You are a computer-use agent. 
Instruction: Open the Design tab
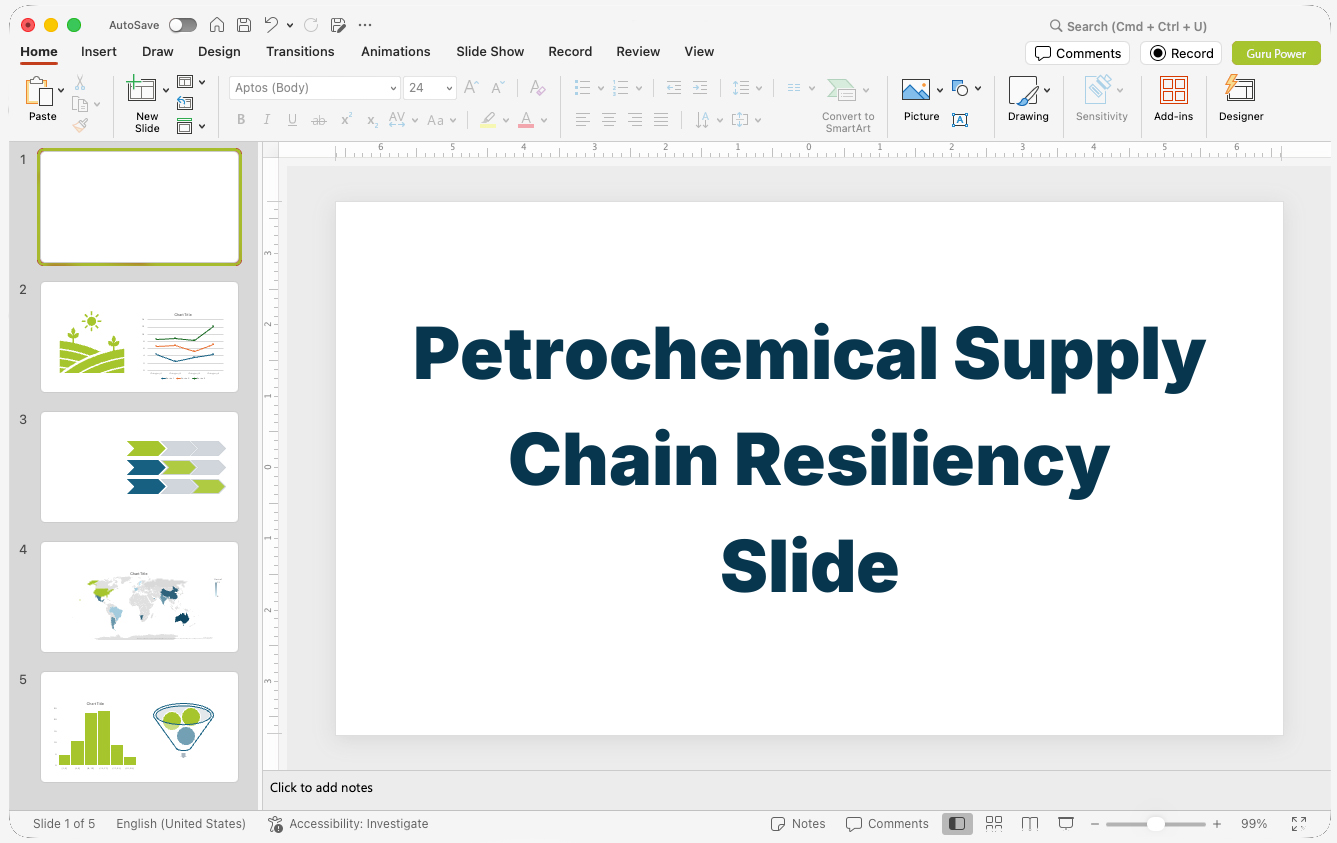(x=219, y=52)
